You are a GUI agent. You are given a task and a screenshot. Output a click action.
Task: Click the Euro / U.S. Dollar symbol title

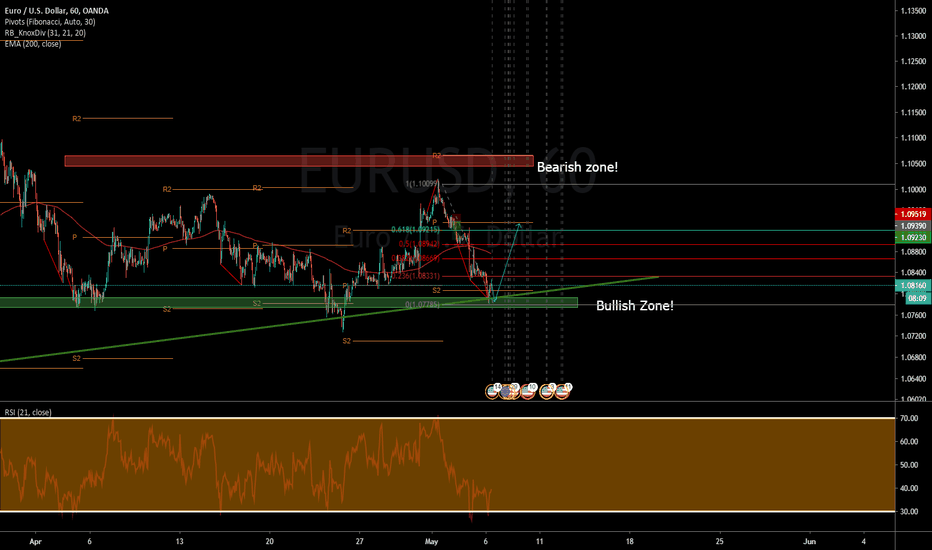(x=56, y=11)
